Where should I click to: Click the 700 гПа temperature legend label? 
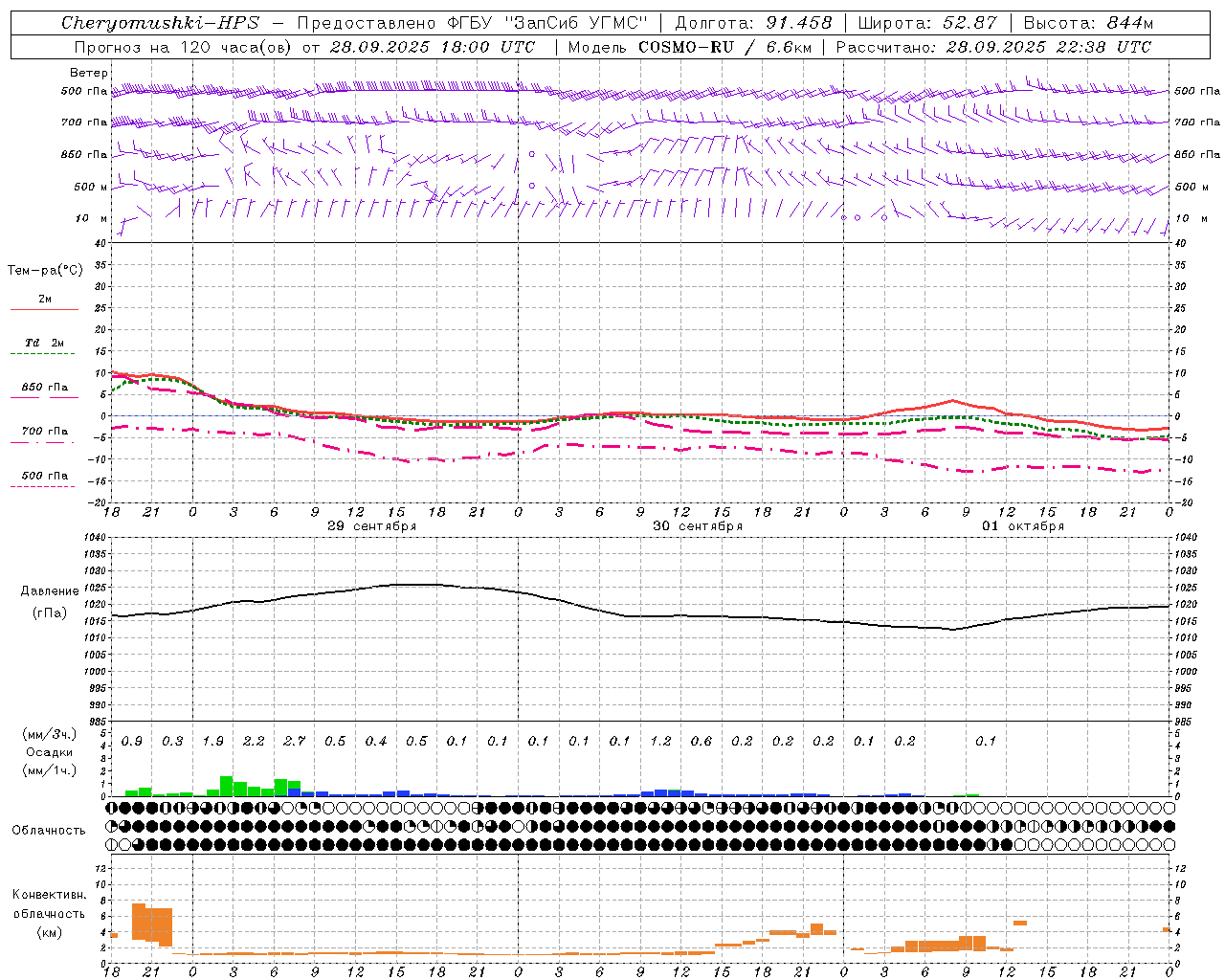click(x=45, y=432)
